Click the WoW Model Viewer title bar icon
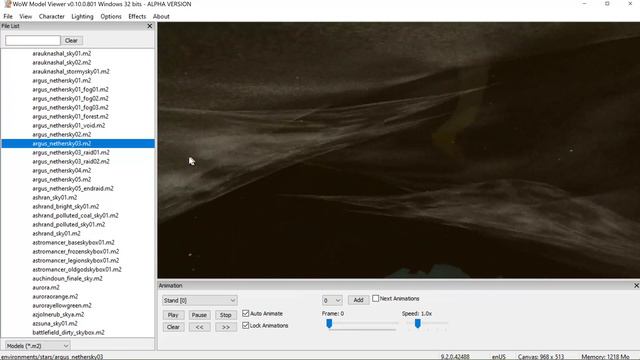The image size is (640, 360). point(7,4)
